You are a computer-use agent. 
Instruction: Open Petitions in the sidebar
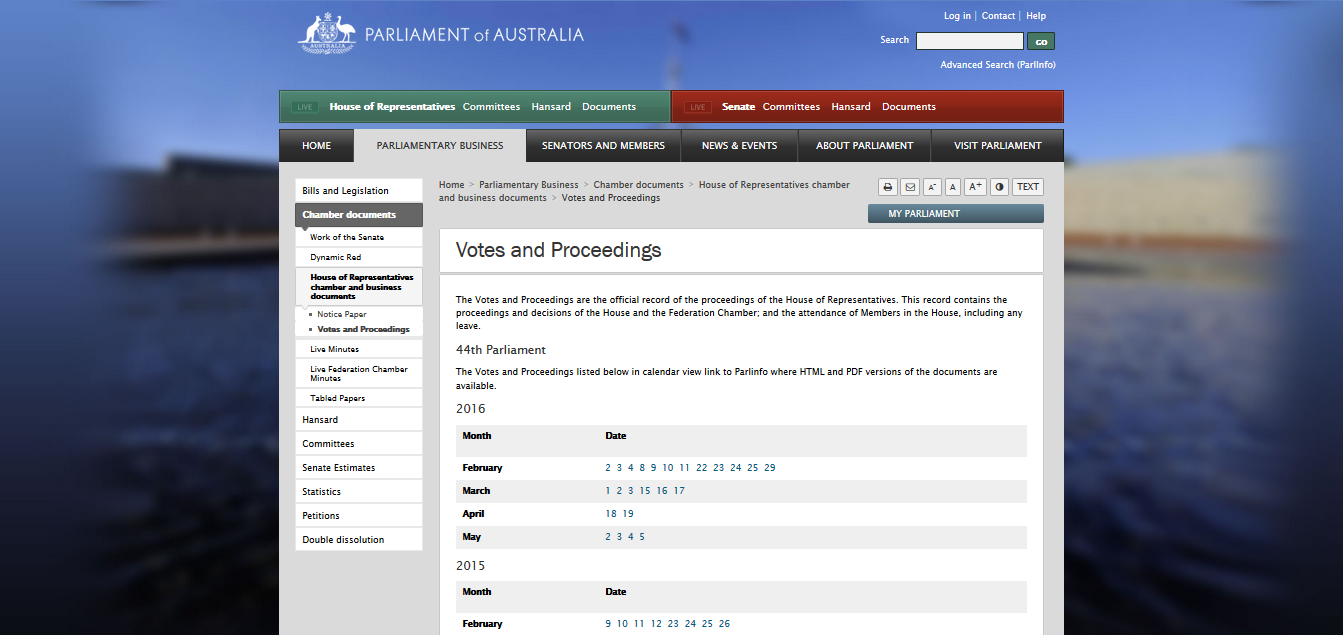pos(359,516)
